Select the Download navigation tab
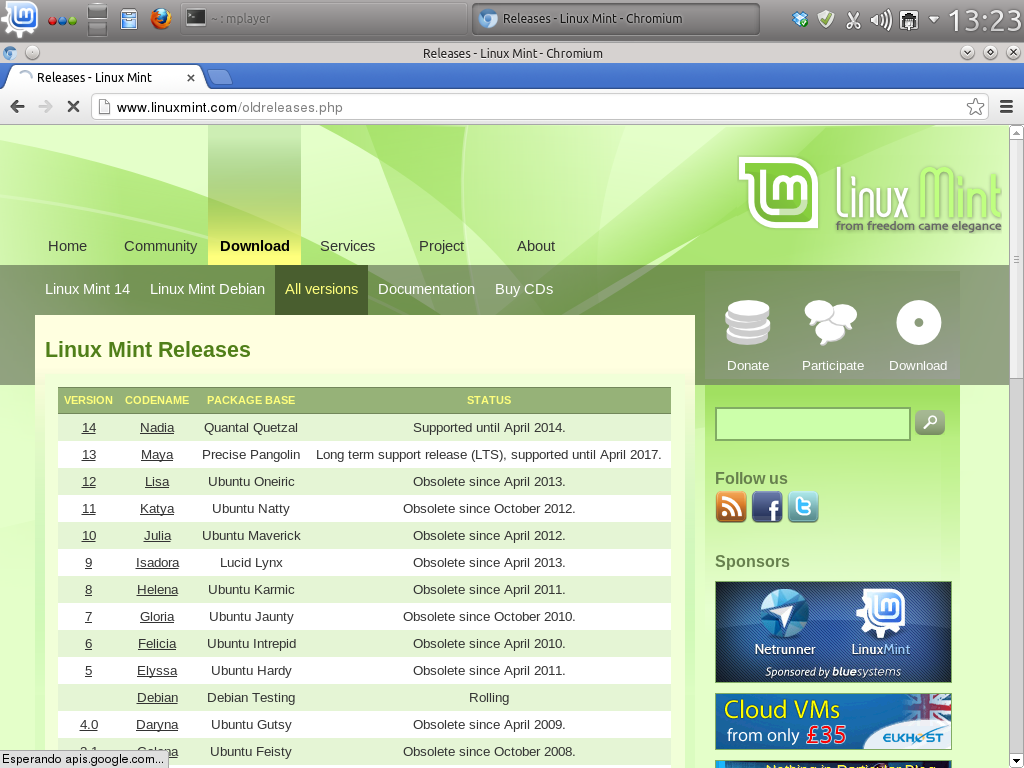This screenshot has width=1024, height=768. pyautogui.click(x=255, y=246)
